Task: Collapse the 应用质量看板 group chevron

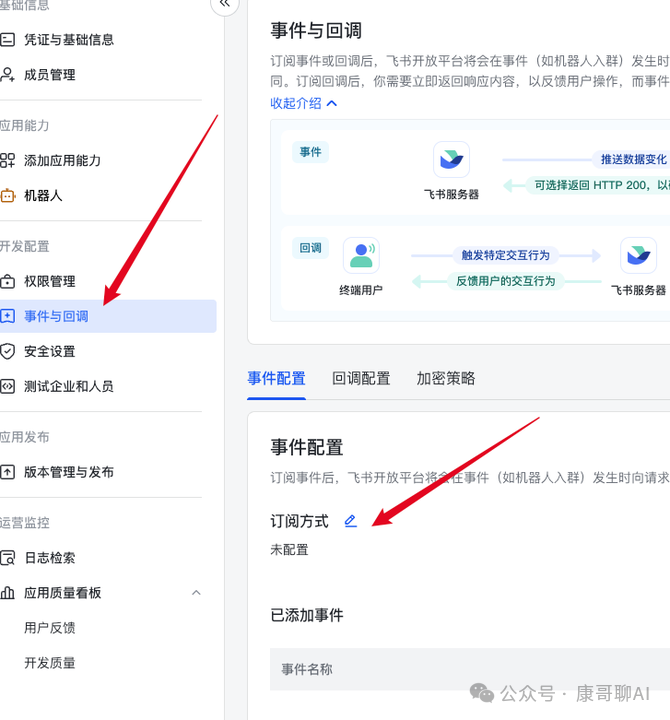Action: click(196, 592)
